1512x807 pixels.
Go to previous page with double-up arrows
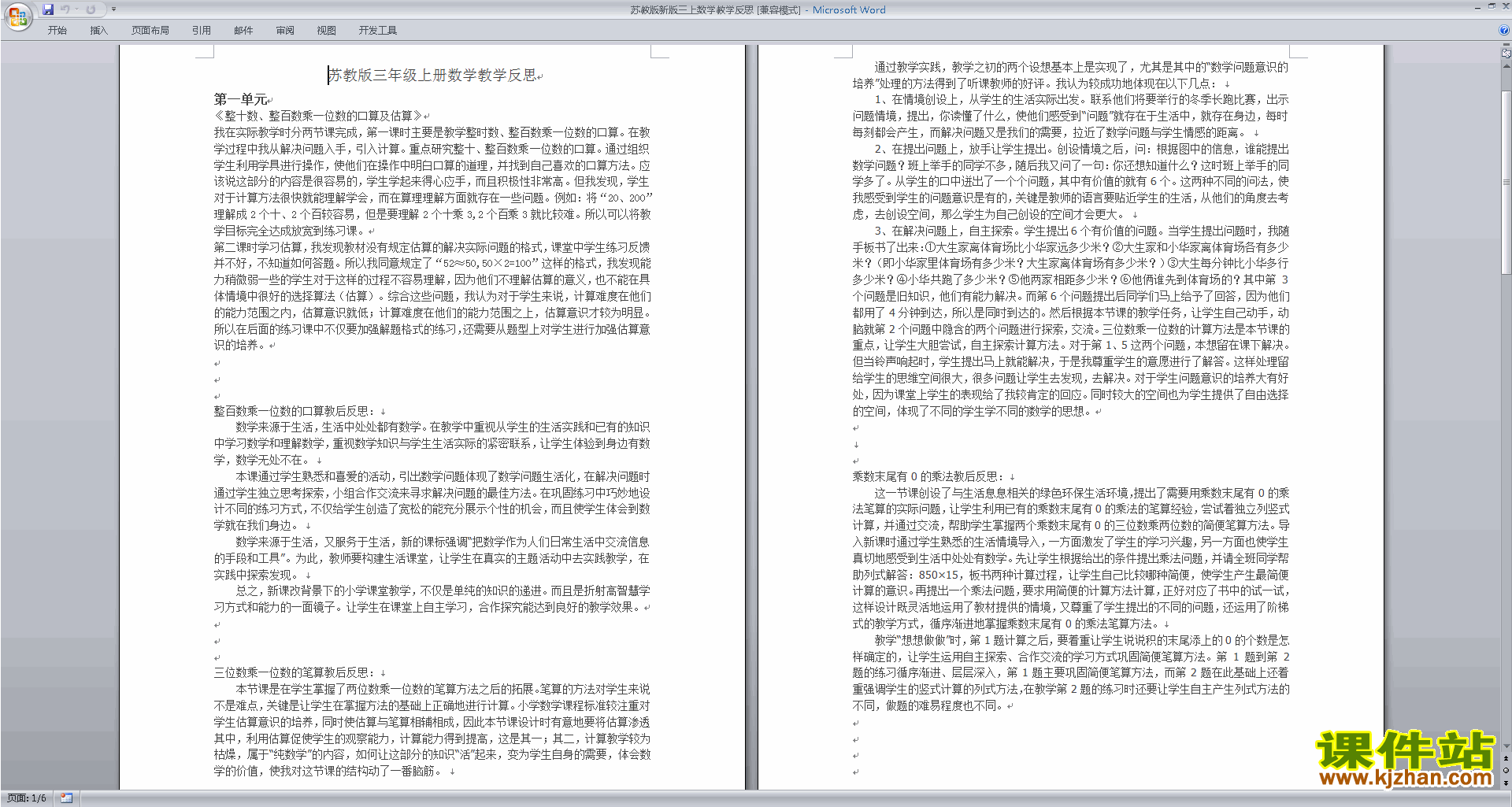pyautogui.click(x=1506, y=758)
